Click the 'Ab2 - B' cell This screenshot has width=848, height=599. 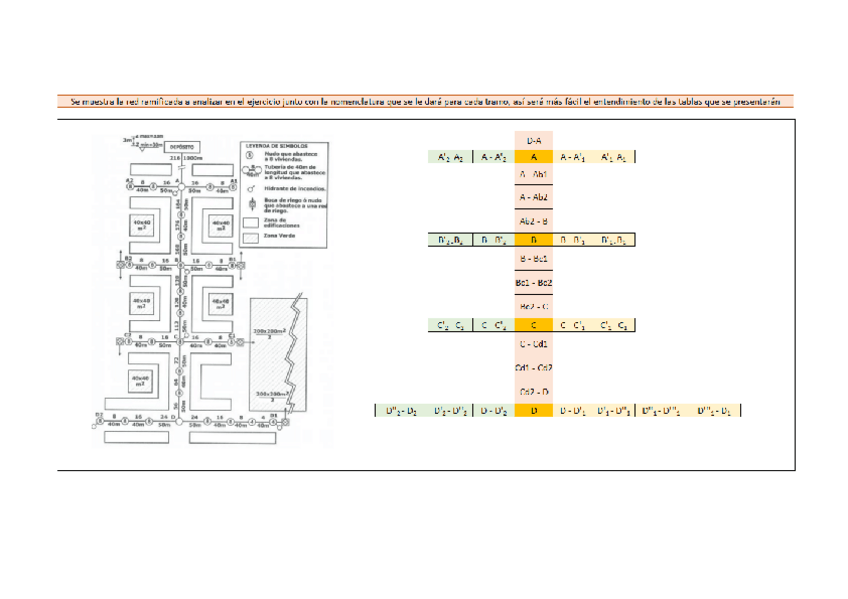[x=533, y=221]
